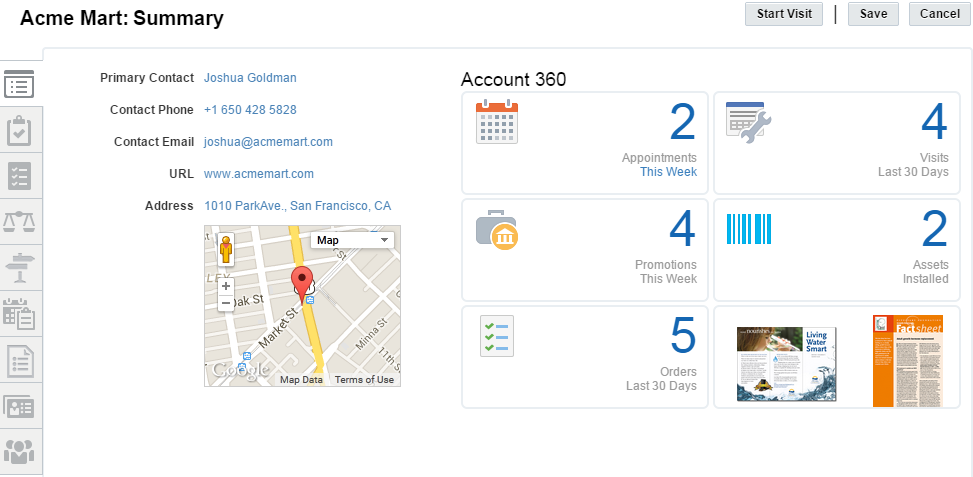Click the Promotions count number 4

[x=683, y=229]
